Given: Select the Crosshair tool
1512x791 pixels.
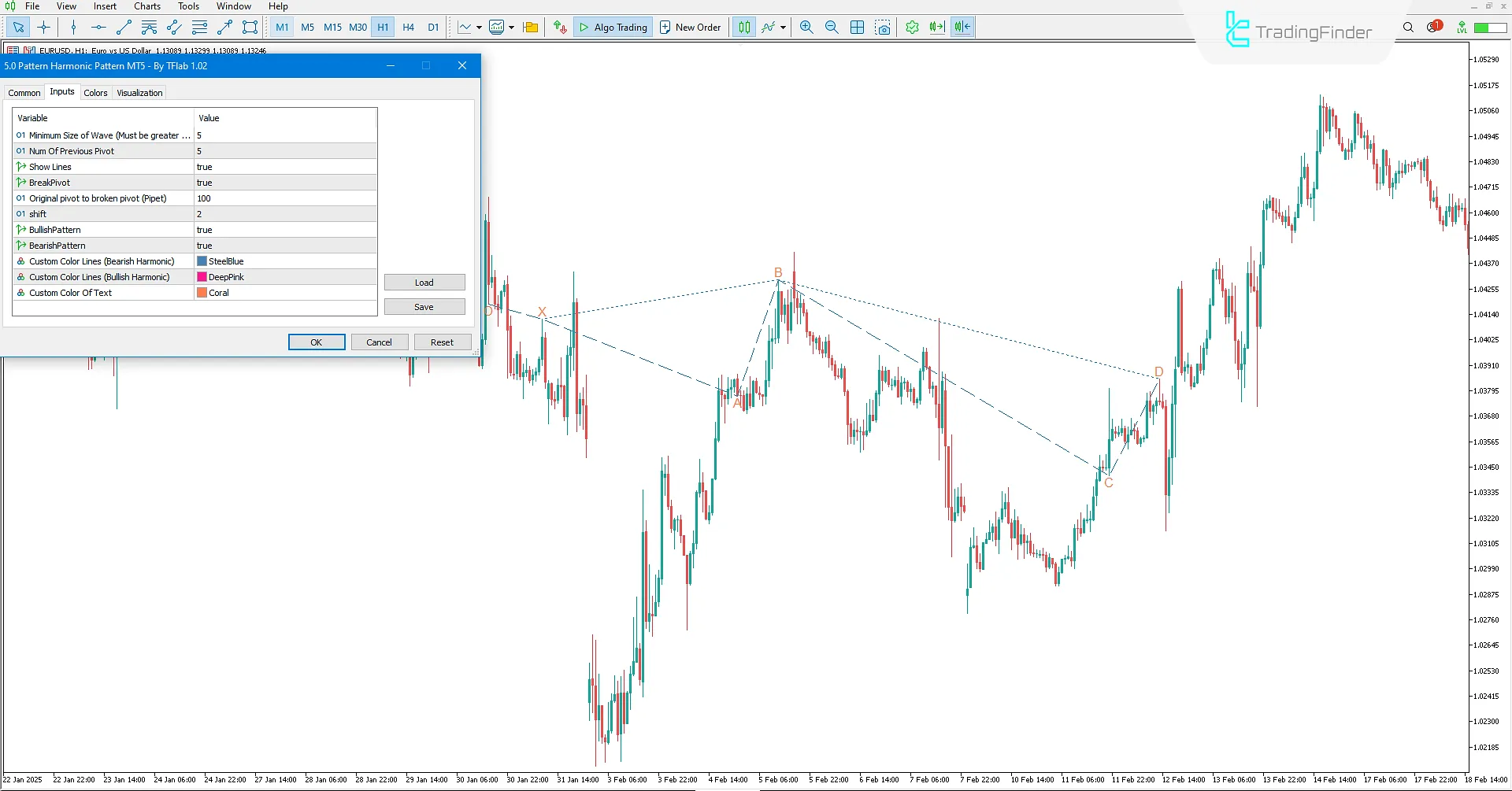Looking at the screenshot, I should coord(43,27).
